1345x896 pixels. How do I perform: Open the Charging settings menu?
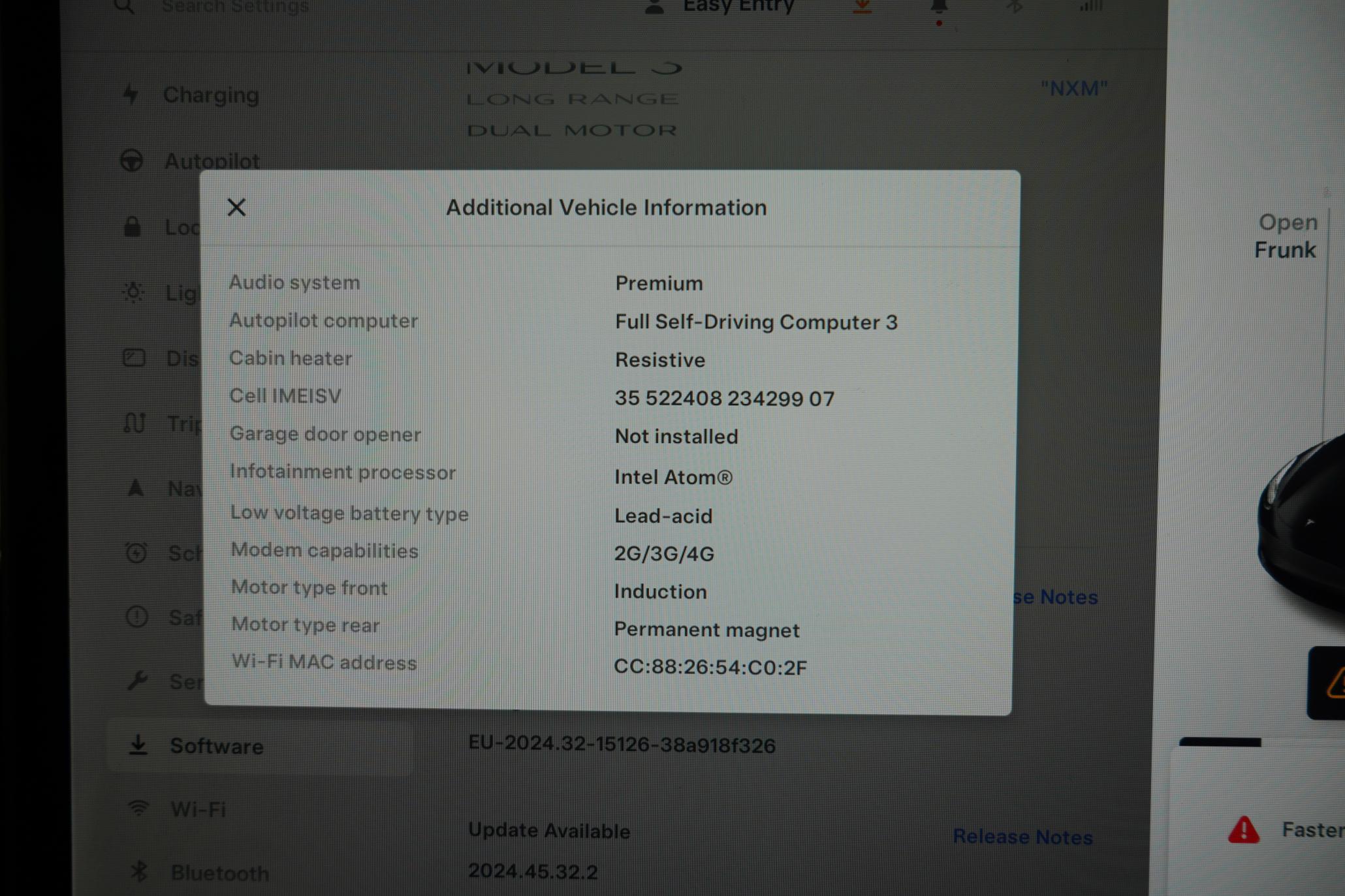point(210,95)
